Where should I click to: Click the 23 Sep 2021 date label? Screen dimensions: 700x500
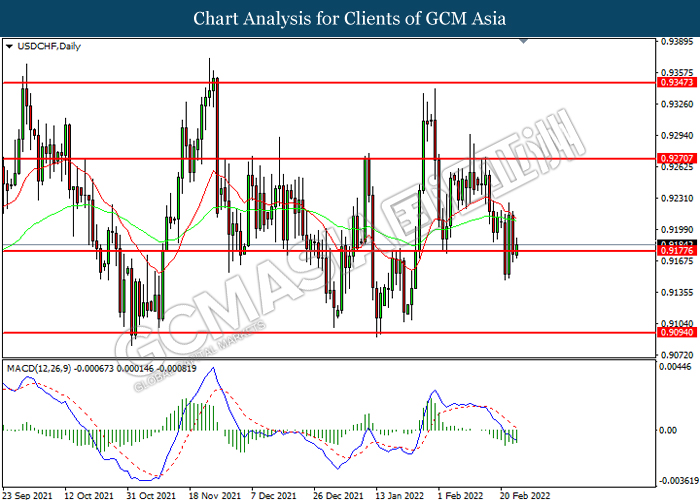[29, 495]
